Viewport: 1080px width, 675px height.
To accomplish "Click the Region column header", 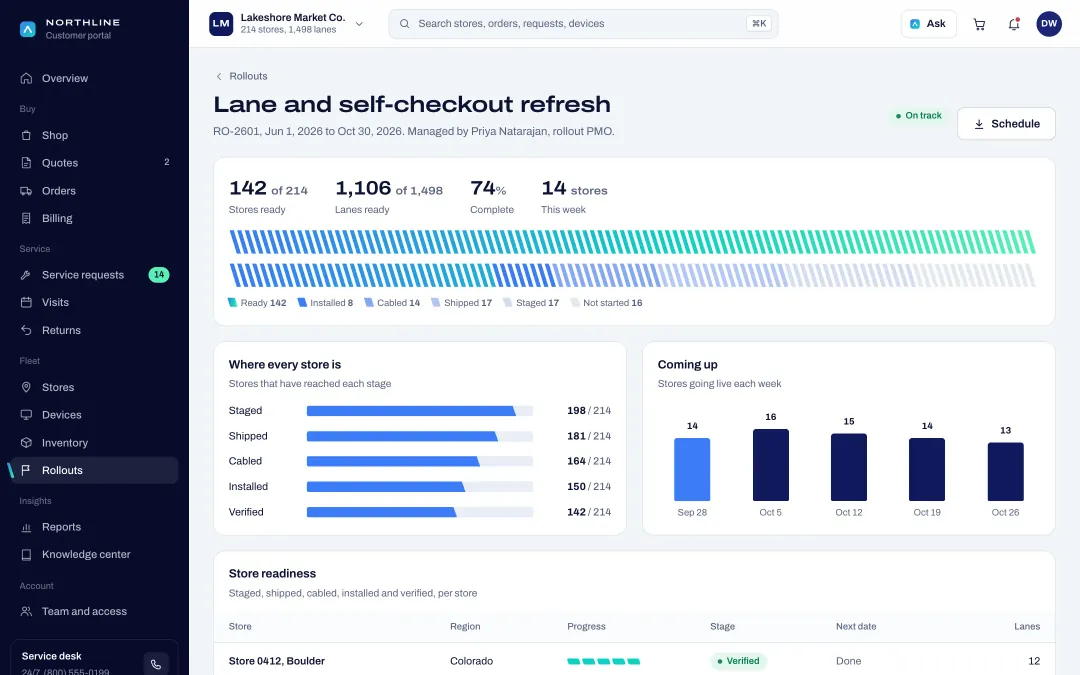I will pyautogui.click(x=465, y=627).
